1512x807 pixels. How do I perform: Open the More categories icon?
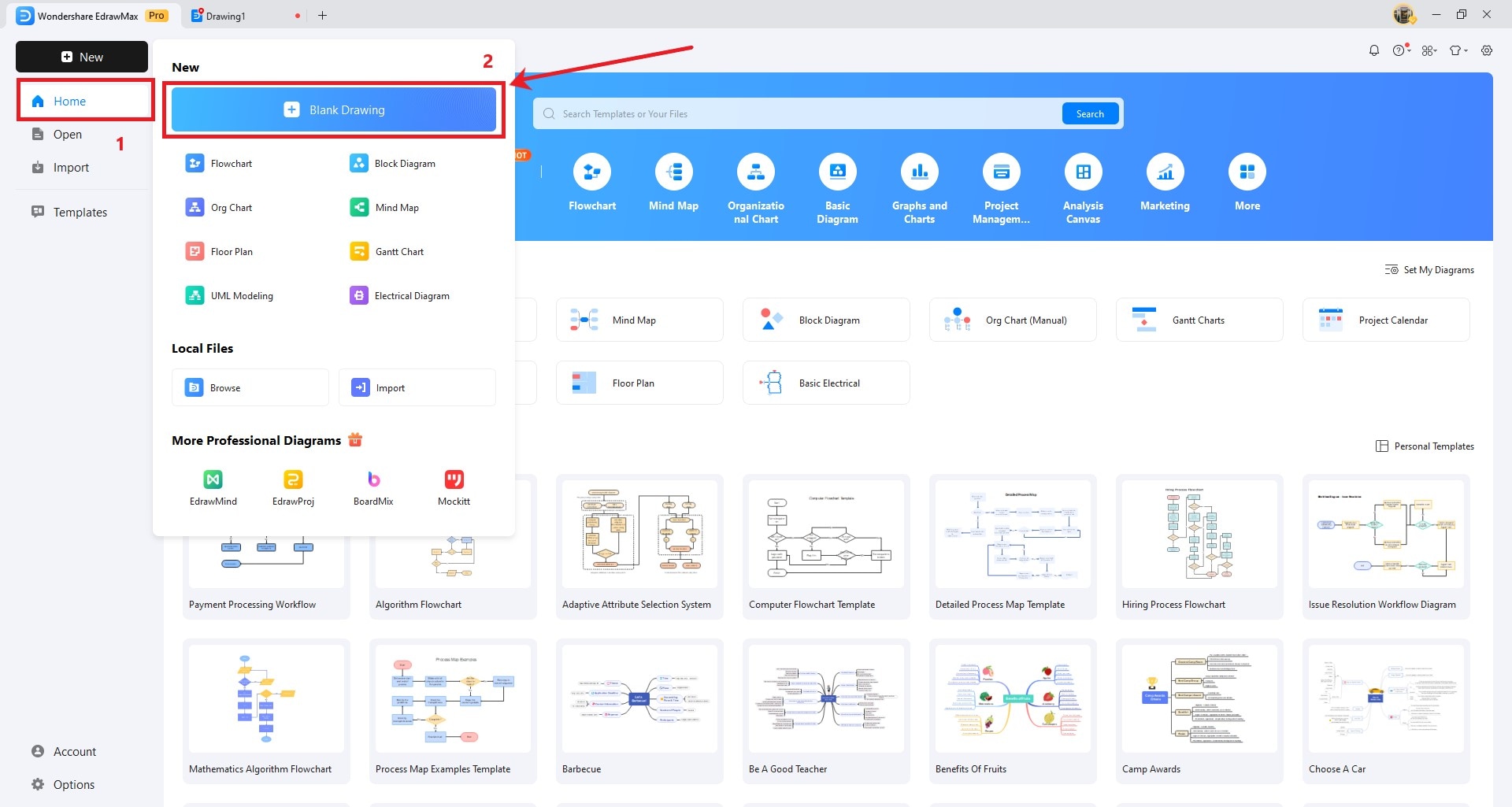click(1247, 172)
